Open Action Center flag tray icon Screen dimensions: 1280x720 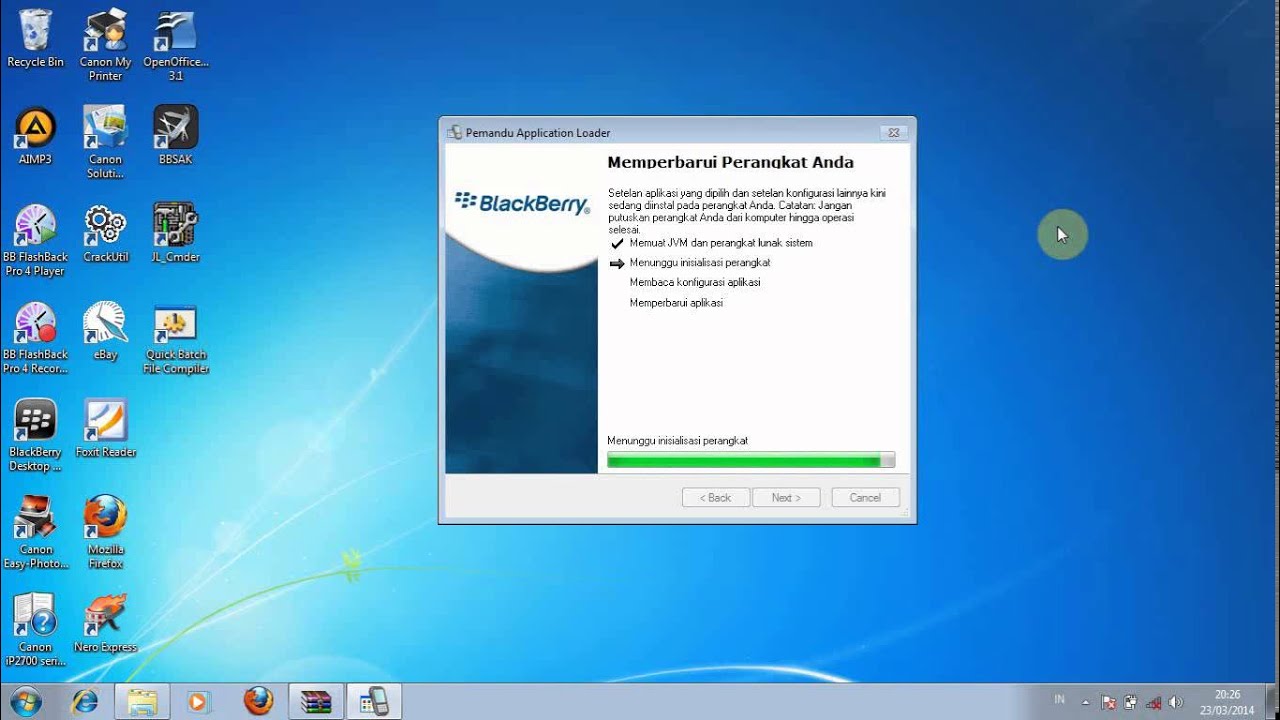click(1108, 702)
